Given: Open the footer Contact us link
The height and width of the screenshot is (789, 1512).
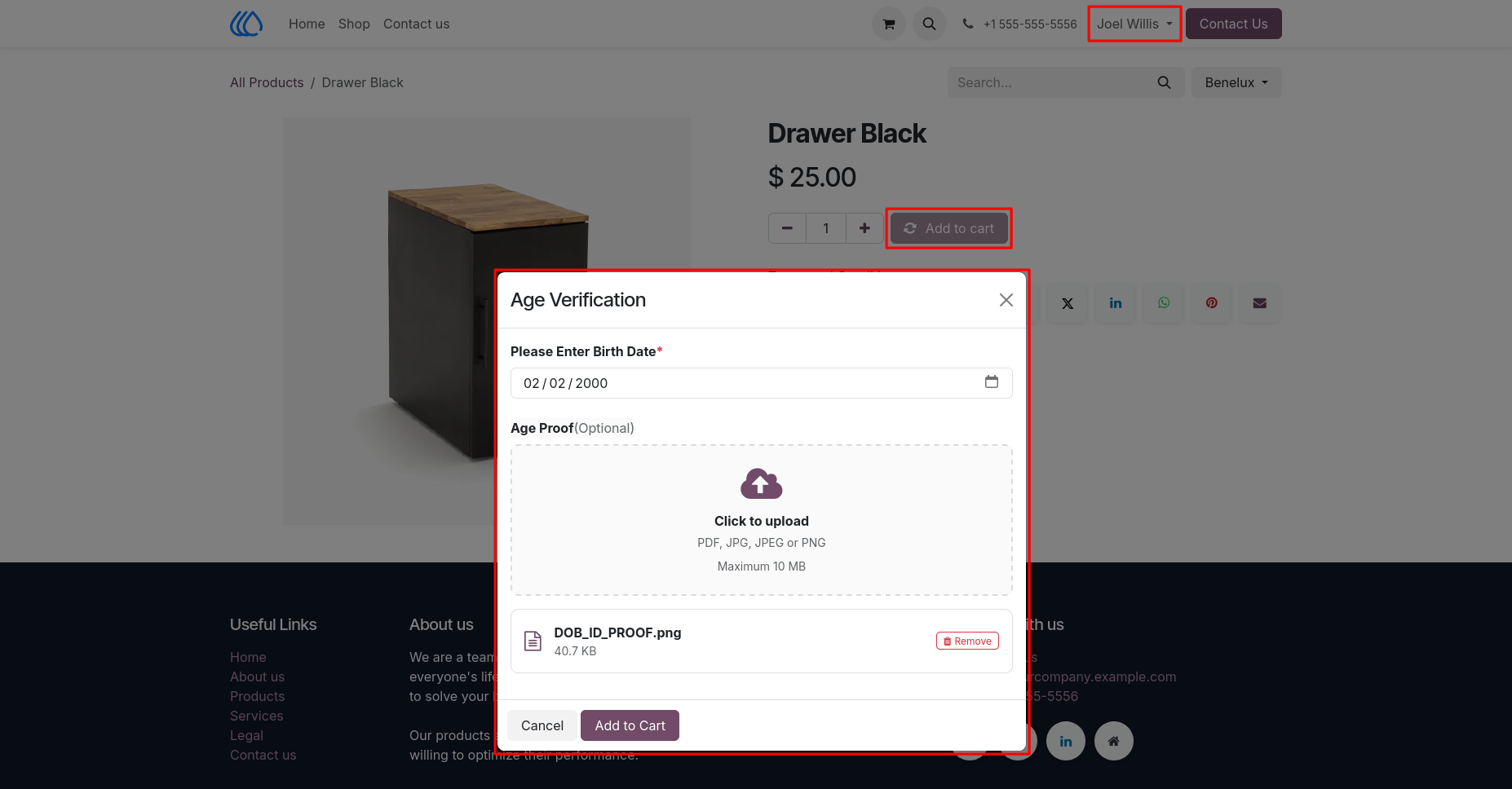Looking at the screenshot, I should [x=263, y=755].
